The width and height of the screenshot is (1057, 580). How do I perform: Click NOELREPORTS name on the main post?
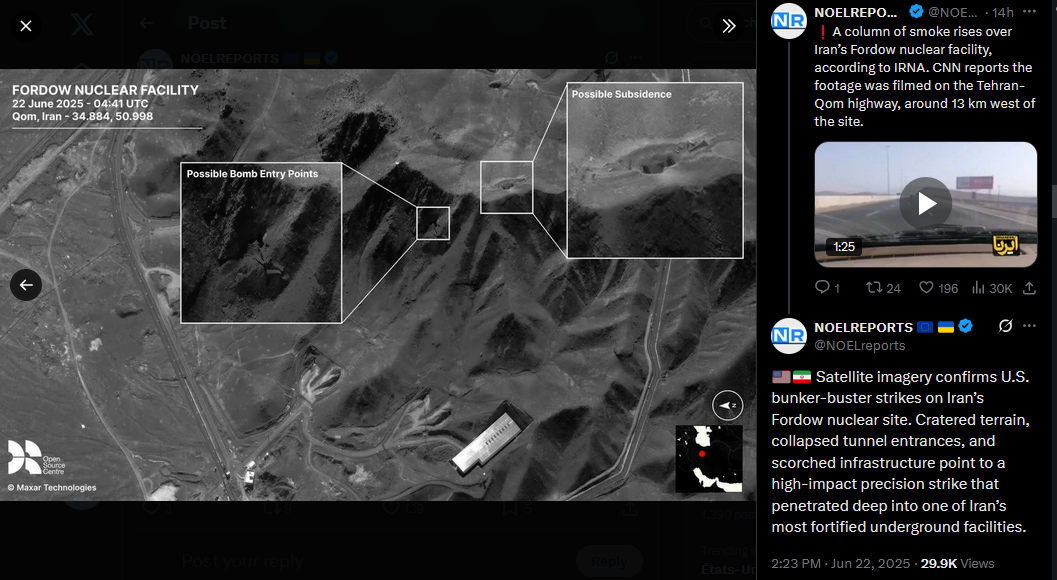point(864,327)
